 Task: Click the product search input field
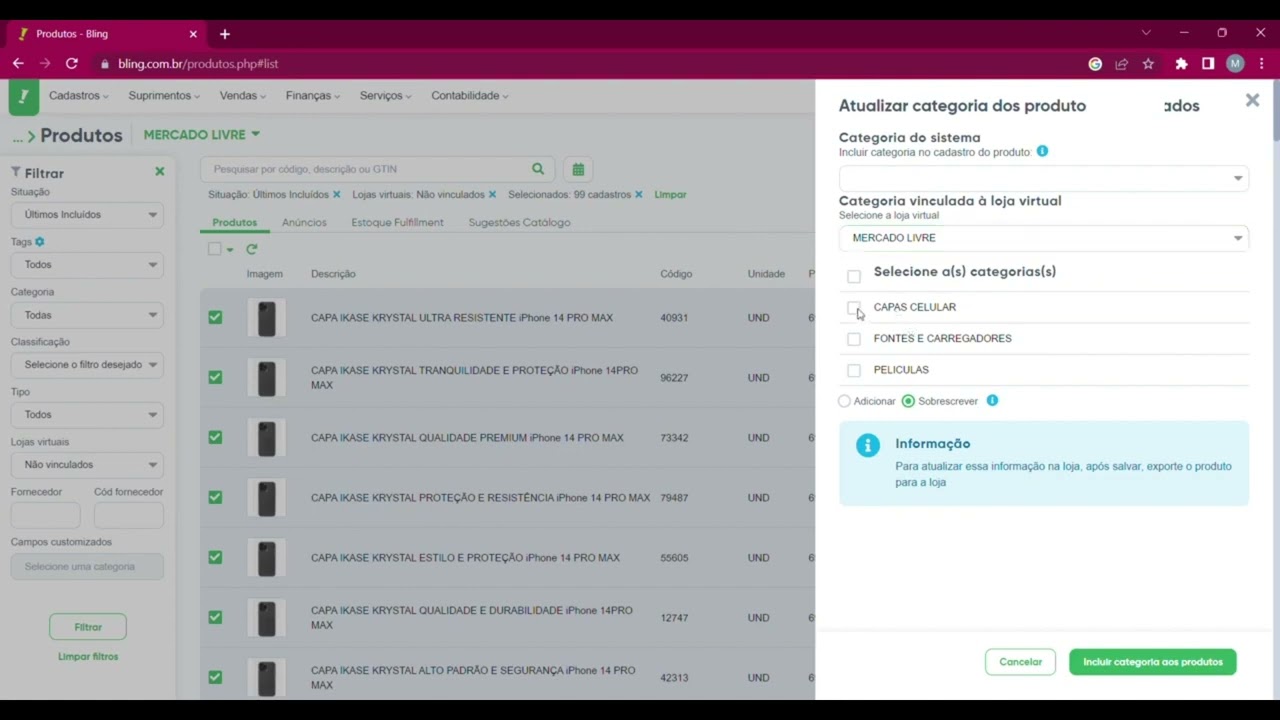(x=370, y=169)
